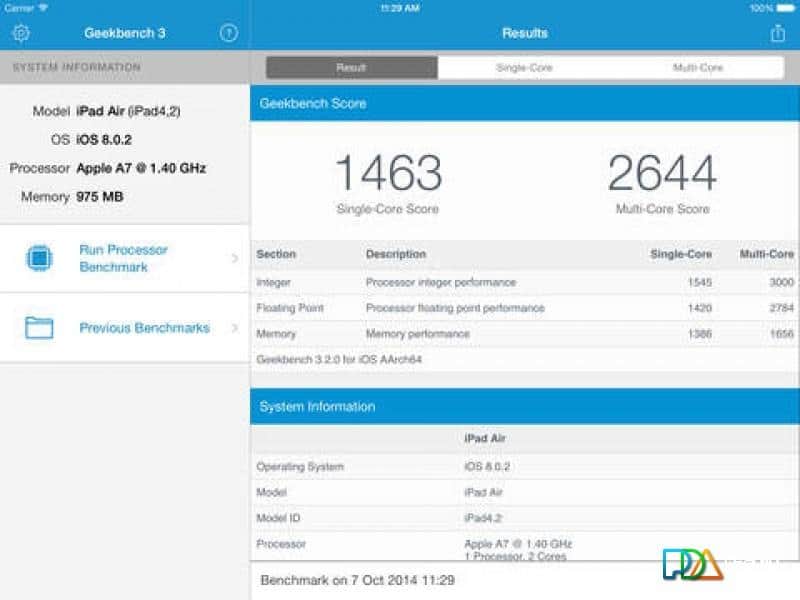
Task: Tap the share icon in Results header
Action: pyautogui.click(x=777, y=33)
